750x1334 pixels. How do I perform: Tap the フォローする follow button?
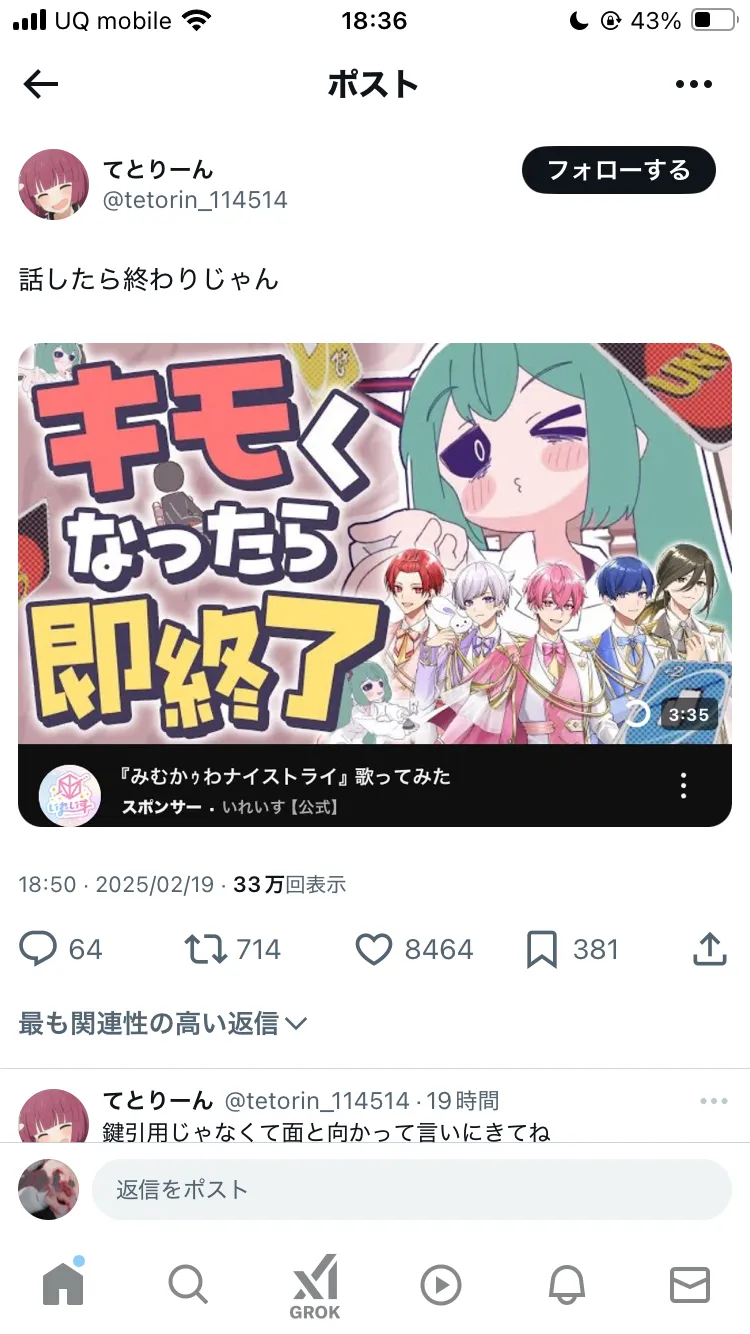click(619, 170)
